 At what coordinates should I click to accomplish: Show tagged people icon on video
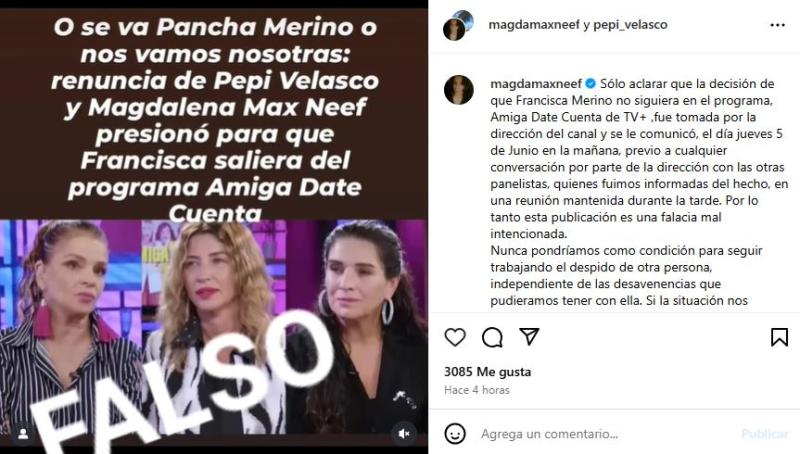(x=23, y=434)
